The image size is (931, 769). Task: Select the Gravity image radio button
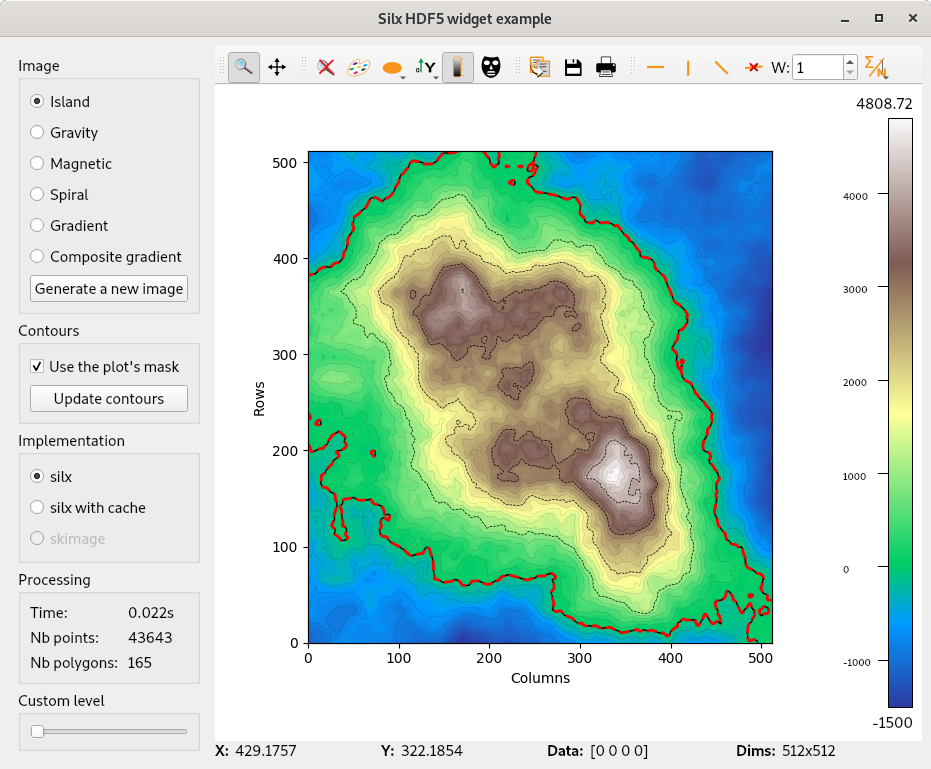(x=37, y=132)
